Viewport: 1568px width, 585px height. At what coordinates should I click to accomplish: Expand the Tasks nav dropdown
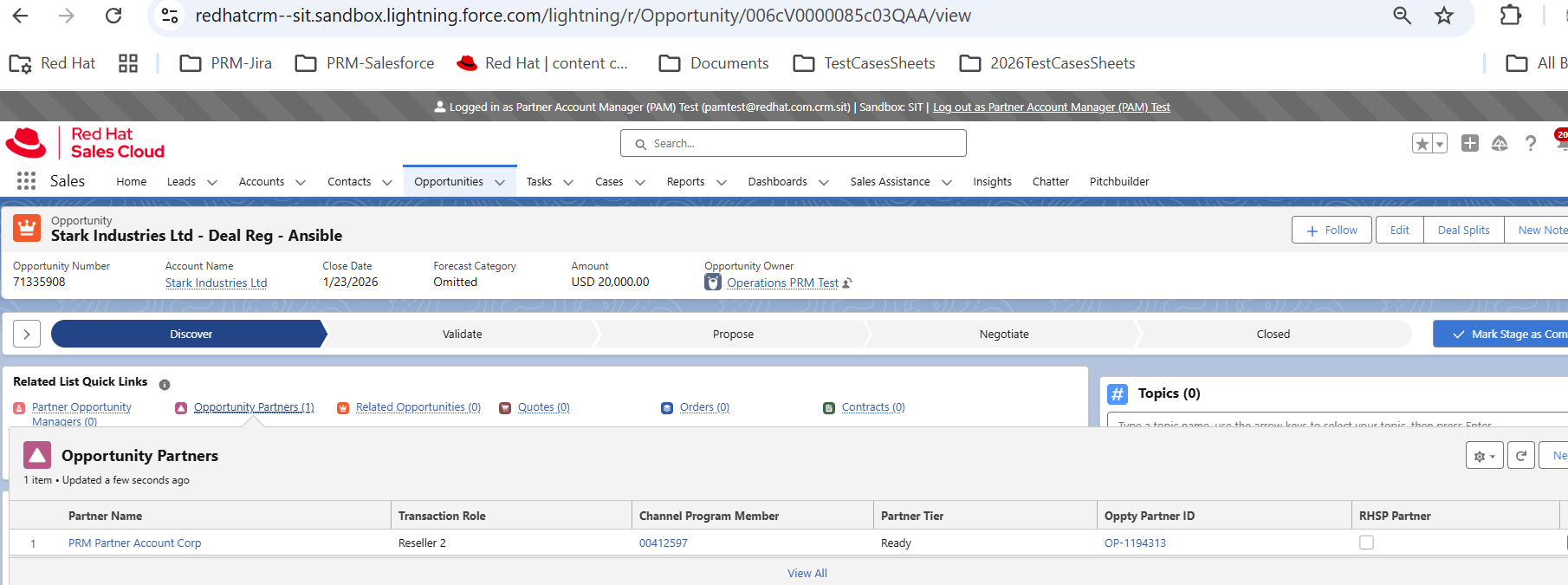click(568, 182)
